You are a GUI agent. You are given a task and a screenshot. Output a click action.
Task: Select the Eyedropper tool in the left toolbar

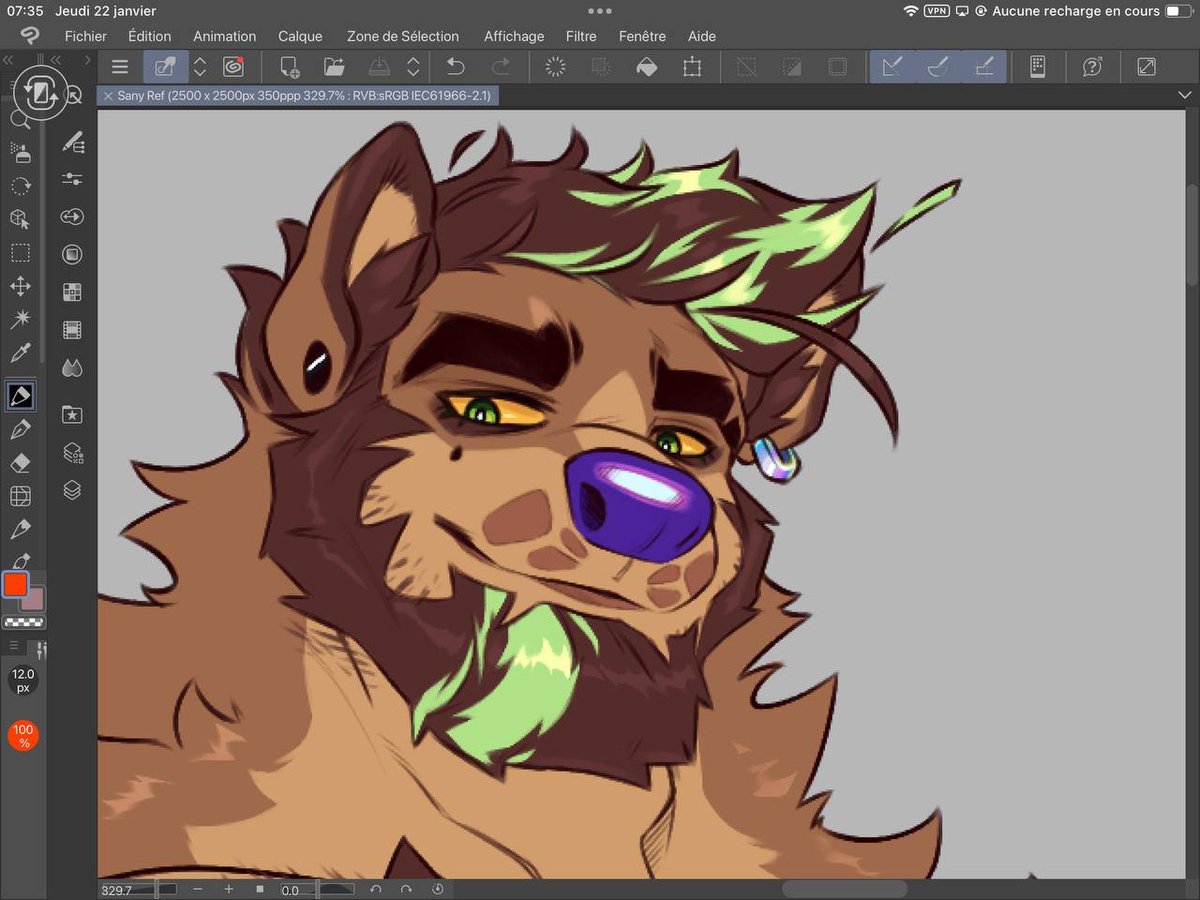coord(20,352)
